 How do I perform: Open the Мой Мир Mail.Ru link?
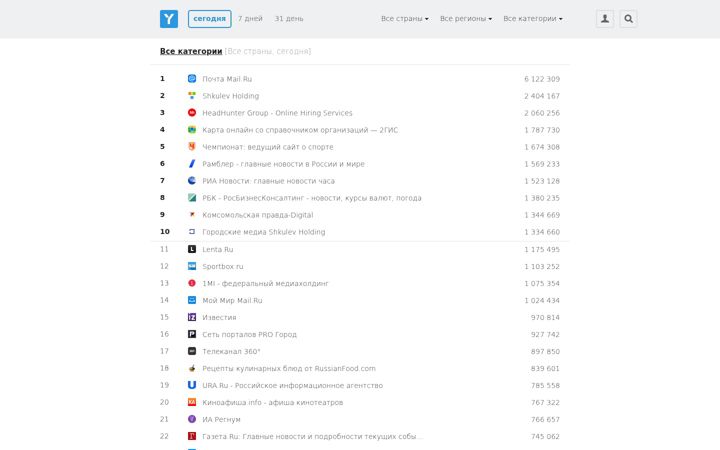pyautogui.click(x=232, y=300)
